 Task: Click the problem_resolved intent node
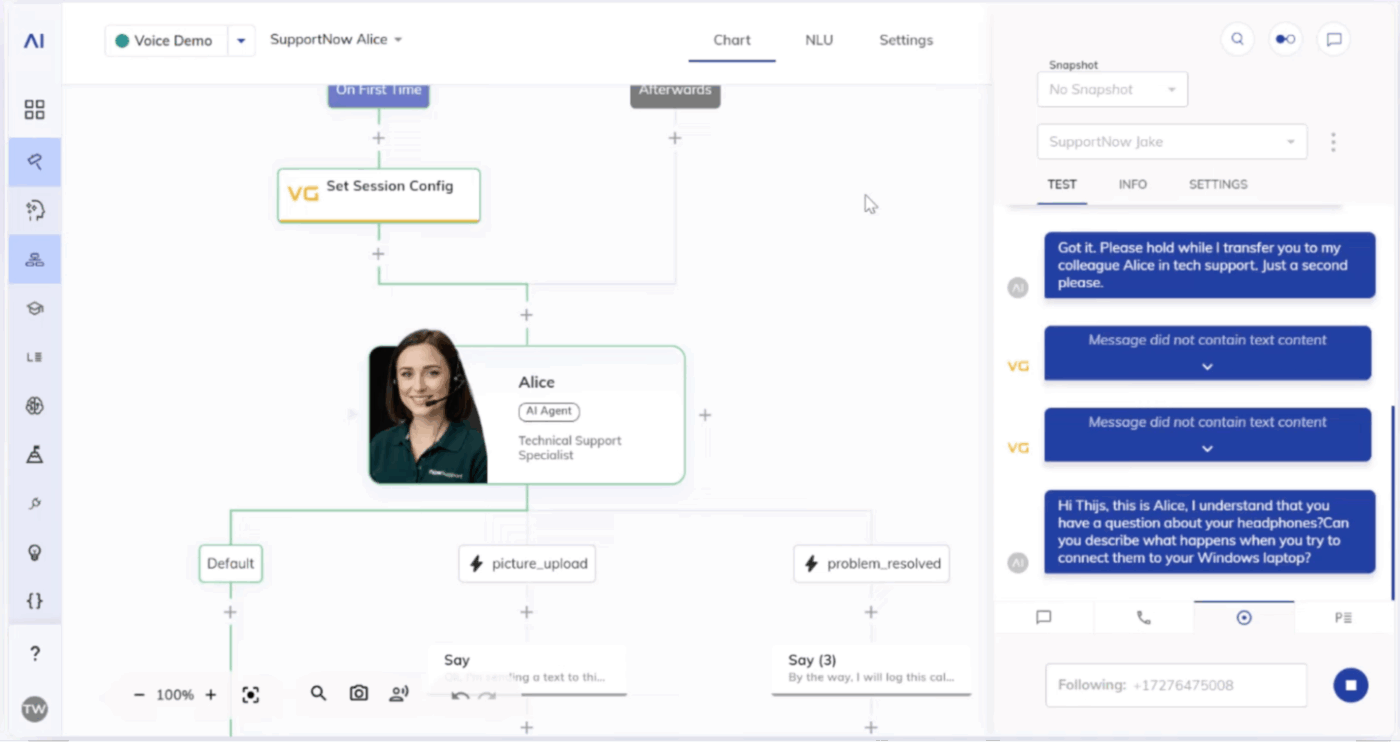[x=870, y=563]
